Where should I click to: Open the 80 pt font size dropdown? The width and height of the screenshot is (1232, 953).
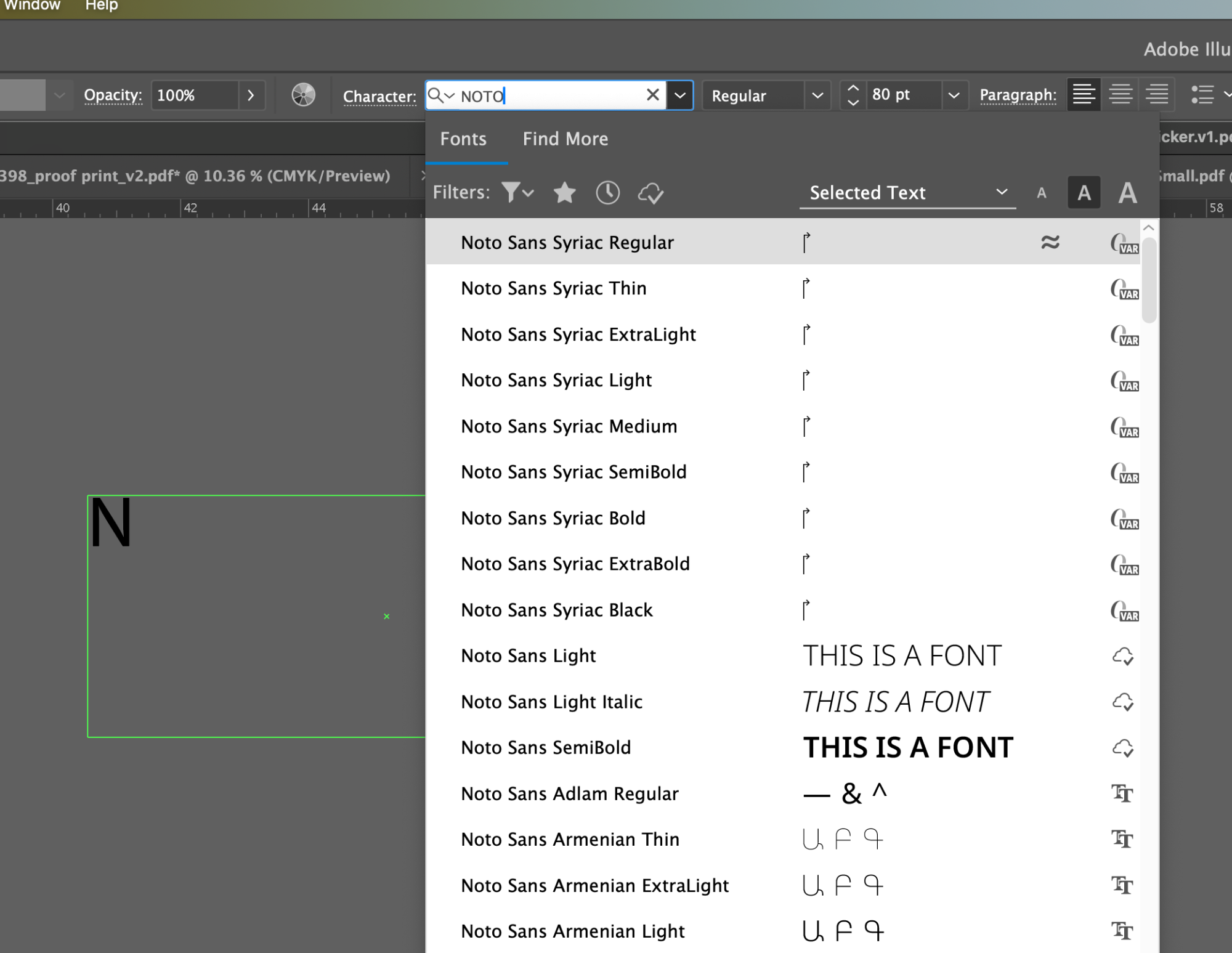(x=954, y=95)
